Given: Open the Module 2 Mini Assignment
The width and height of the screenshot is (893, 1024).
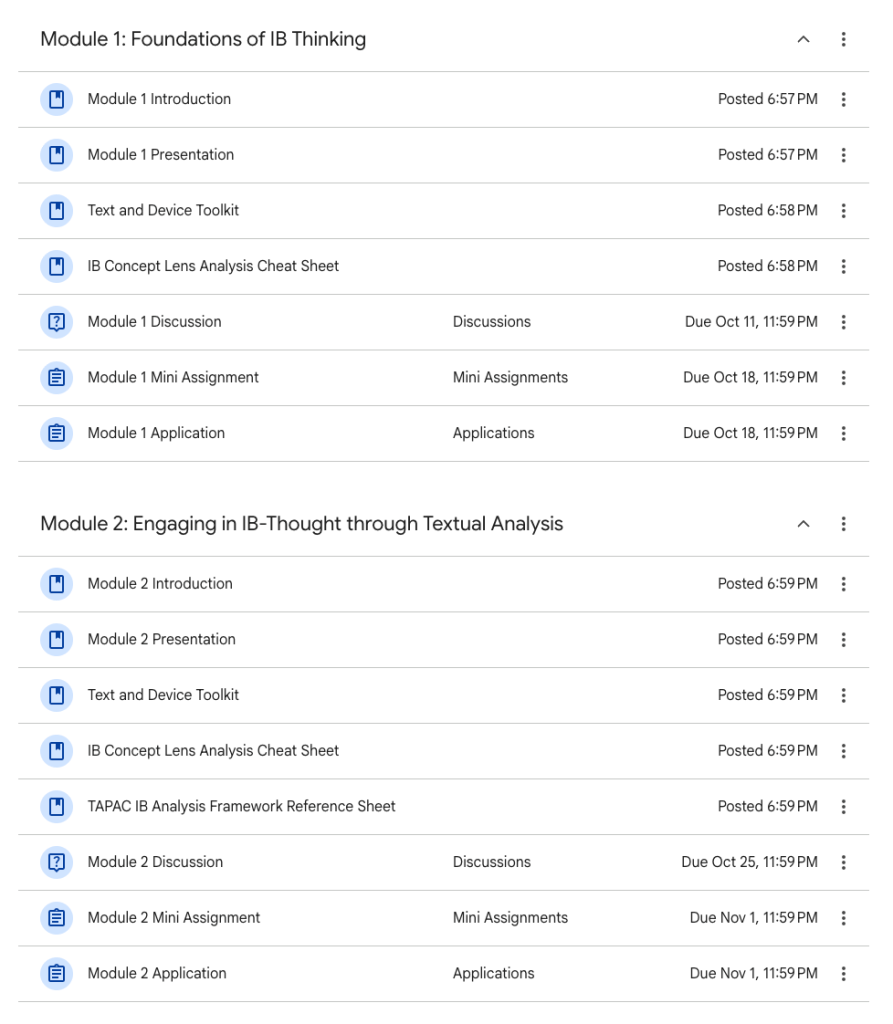Looking at the screenshot, I should click(x=174, y=918).
